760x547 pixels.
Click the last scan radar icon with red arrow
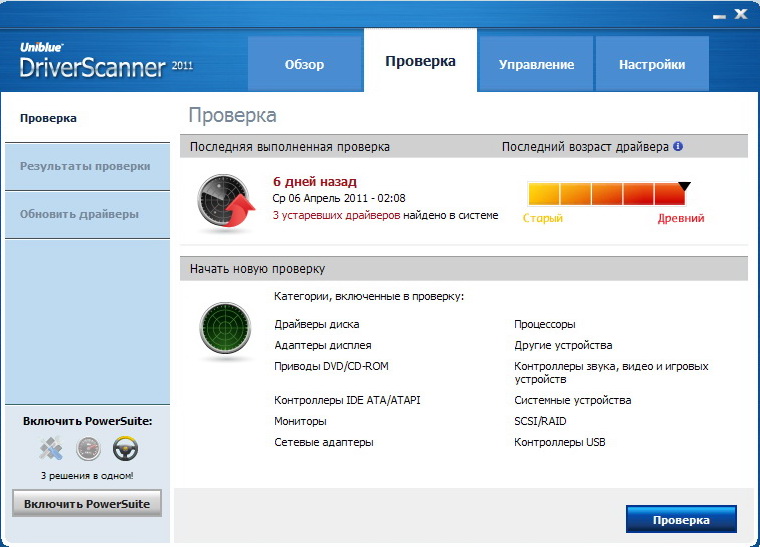224,202
